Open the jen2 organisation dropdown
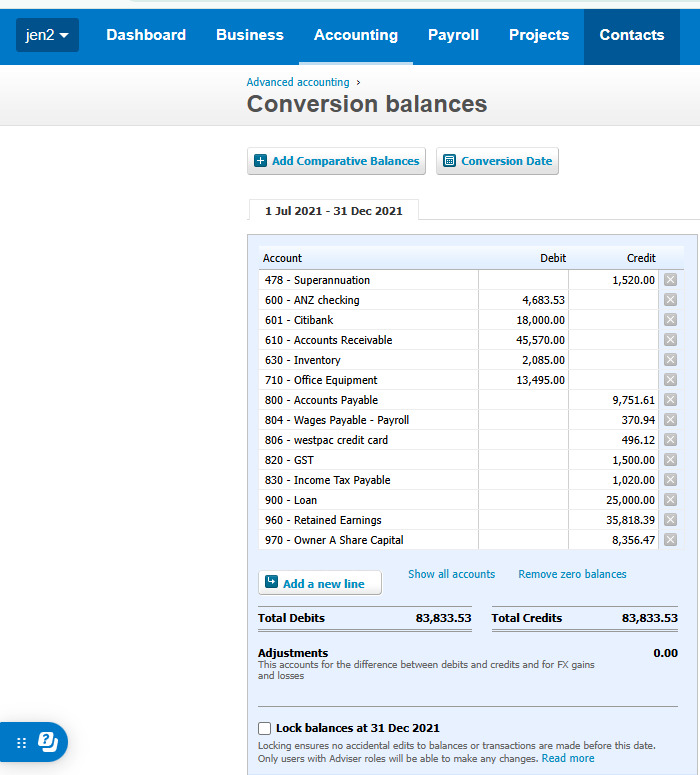The width and height of the screenshot is (700, 775). click(x=47, y=35)
